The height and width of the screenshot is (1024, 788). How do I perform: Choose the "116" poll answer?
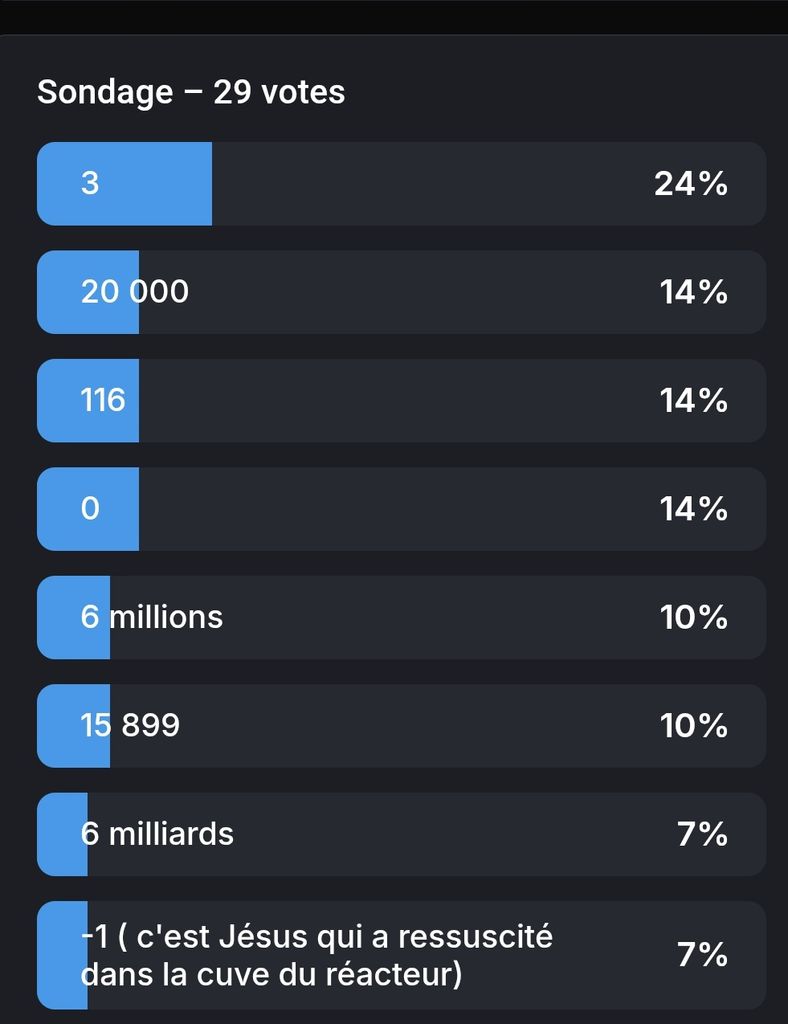(103, 400)
